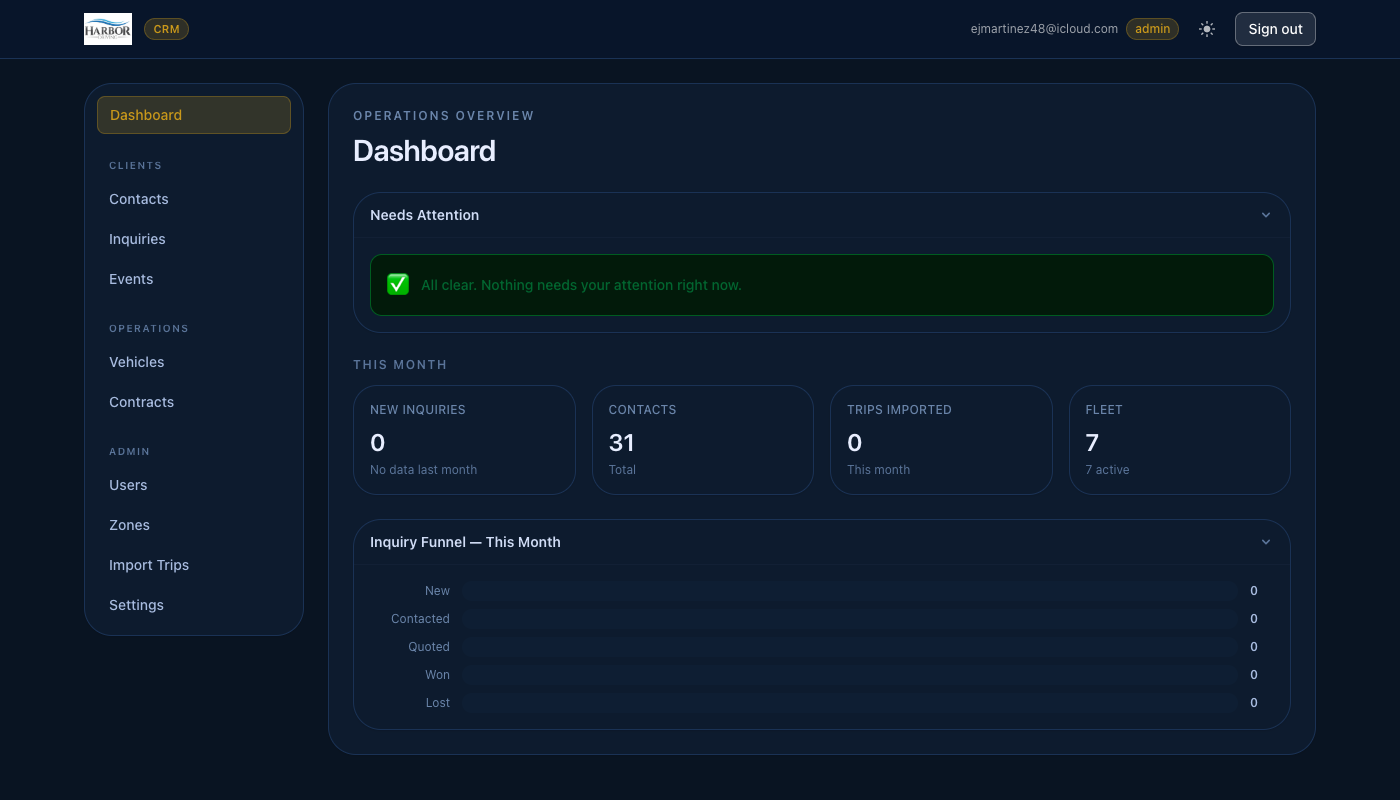Click the Won funnel progress bar

[849, 675]
